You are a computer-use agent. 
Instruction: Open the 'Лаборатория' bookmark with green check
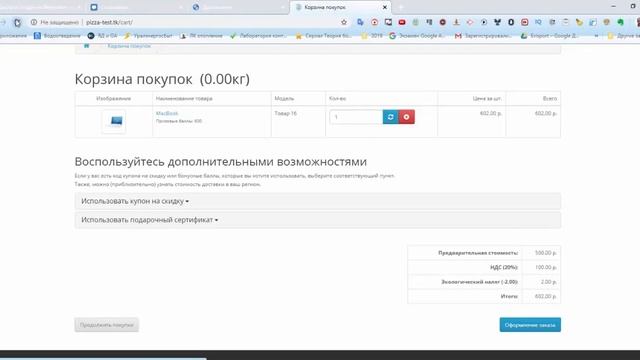[x=258, y=36]
